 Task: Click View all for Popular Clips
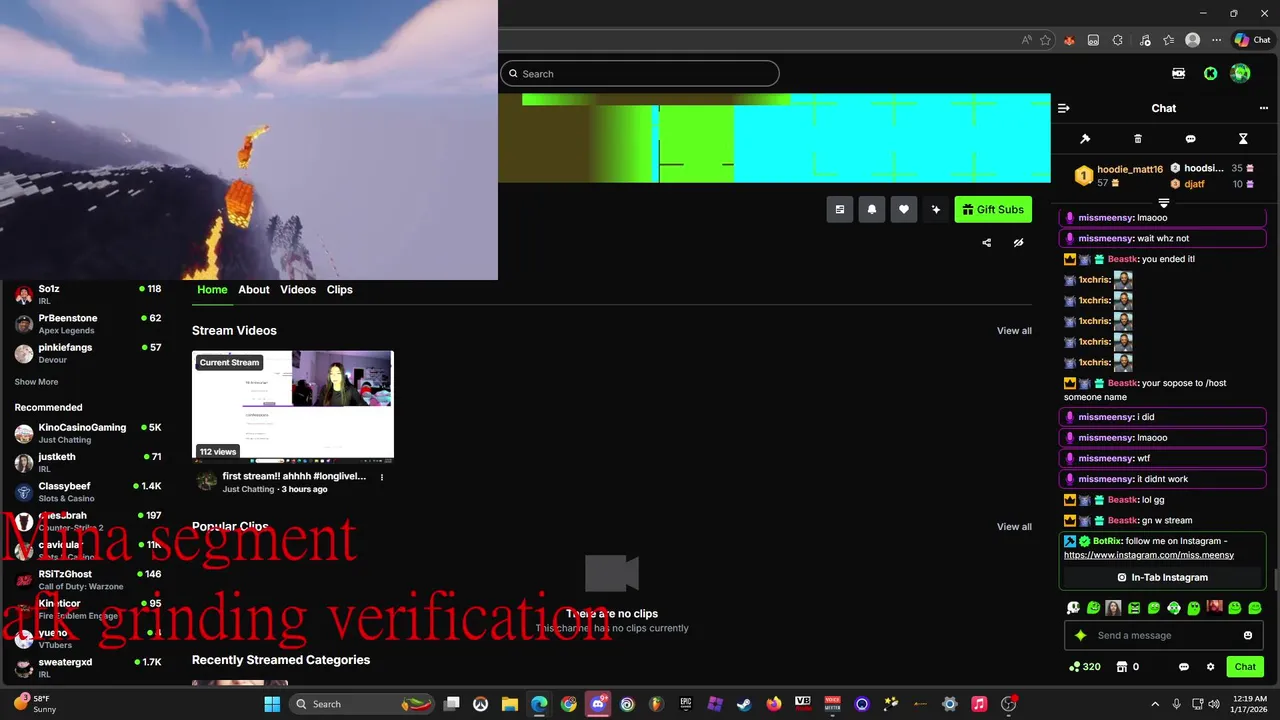pos(1014,527)
